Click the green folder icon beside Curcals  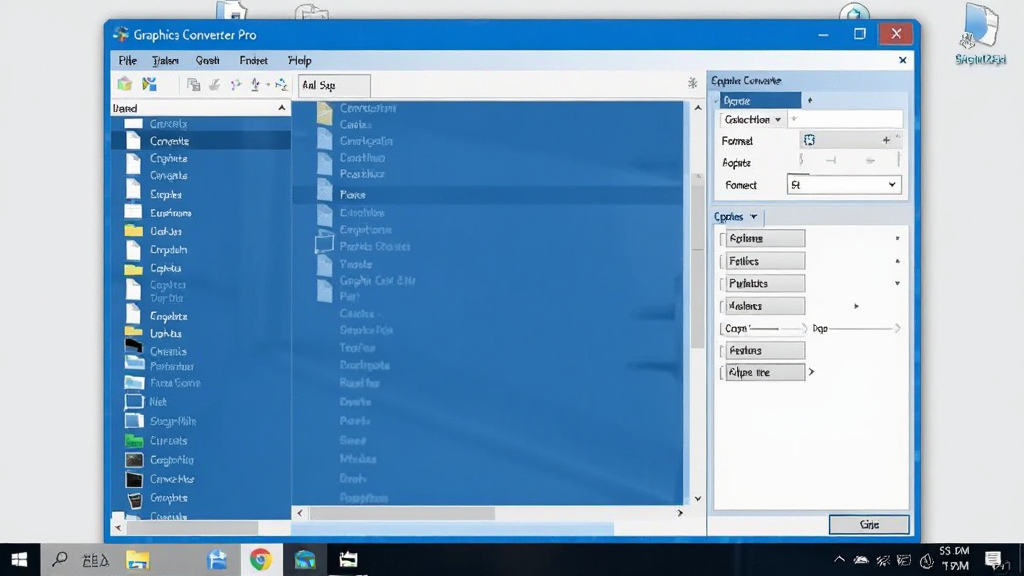click(x=134, y=440)
